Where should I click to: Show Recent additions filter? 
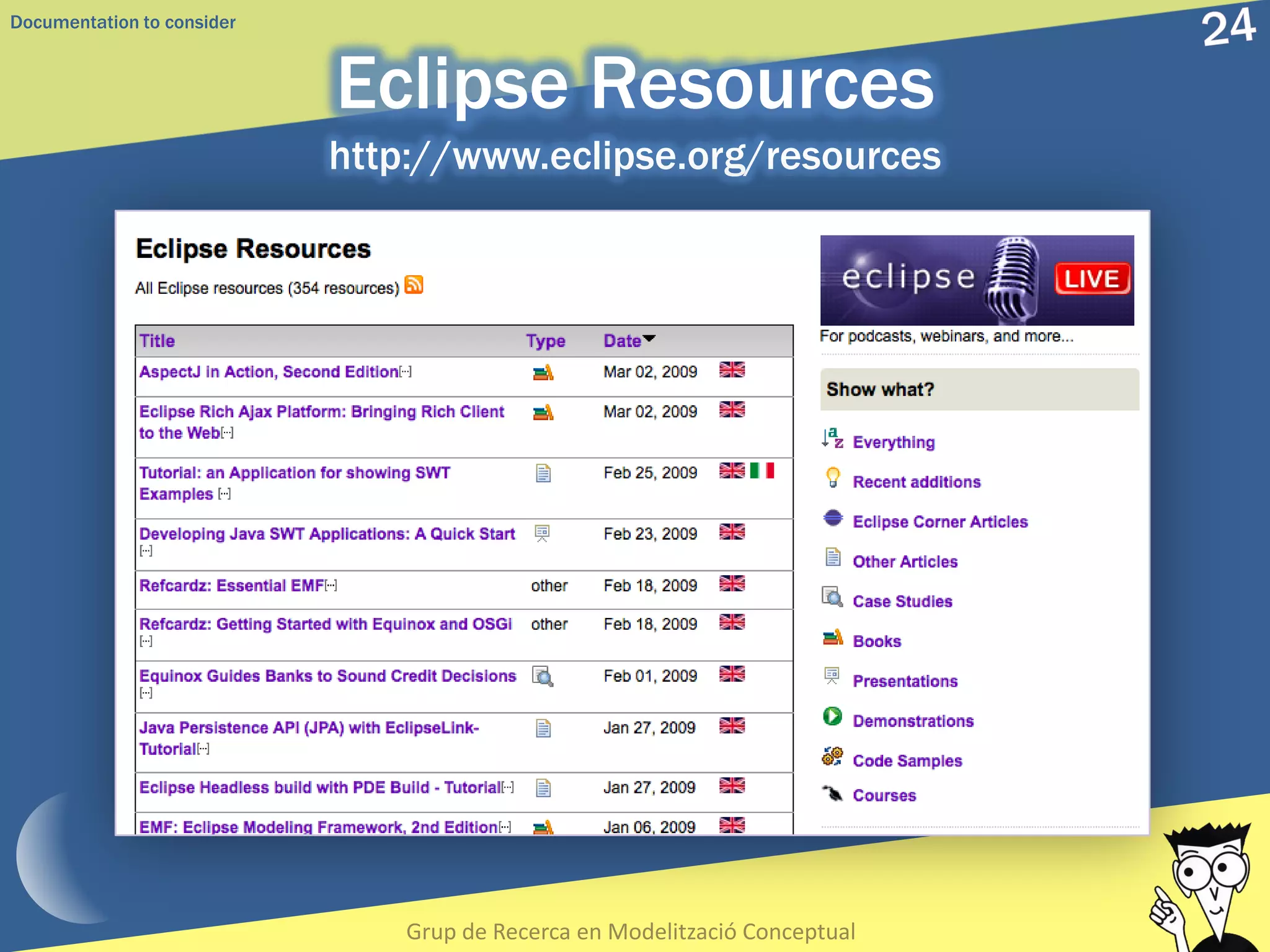click(917, 482)
